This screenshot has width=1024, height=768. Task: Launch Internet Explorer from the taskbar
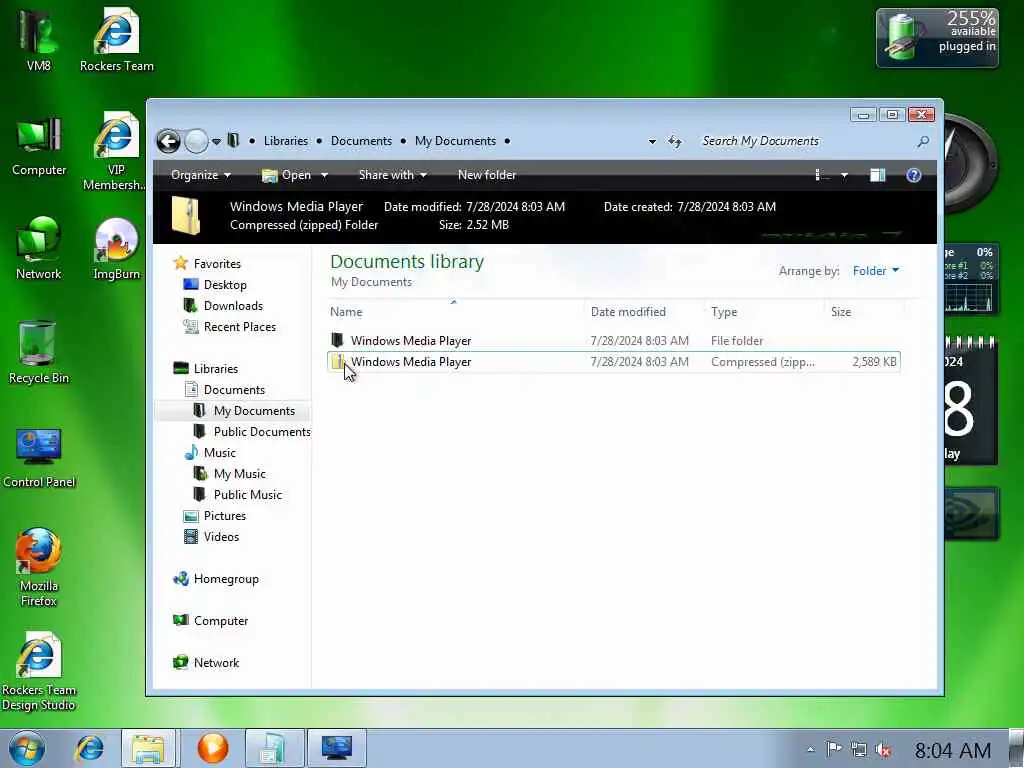[89, 748]
